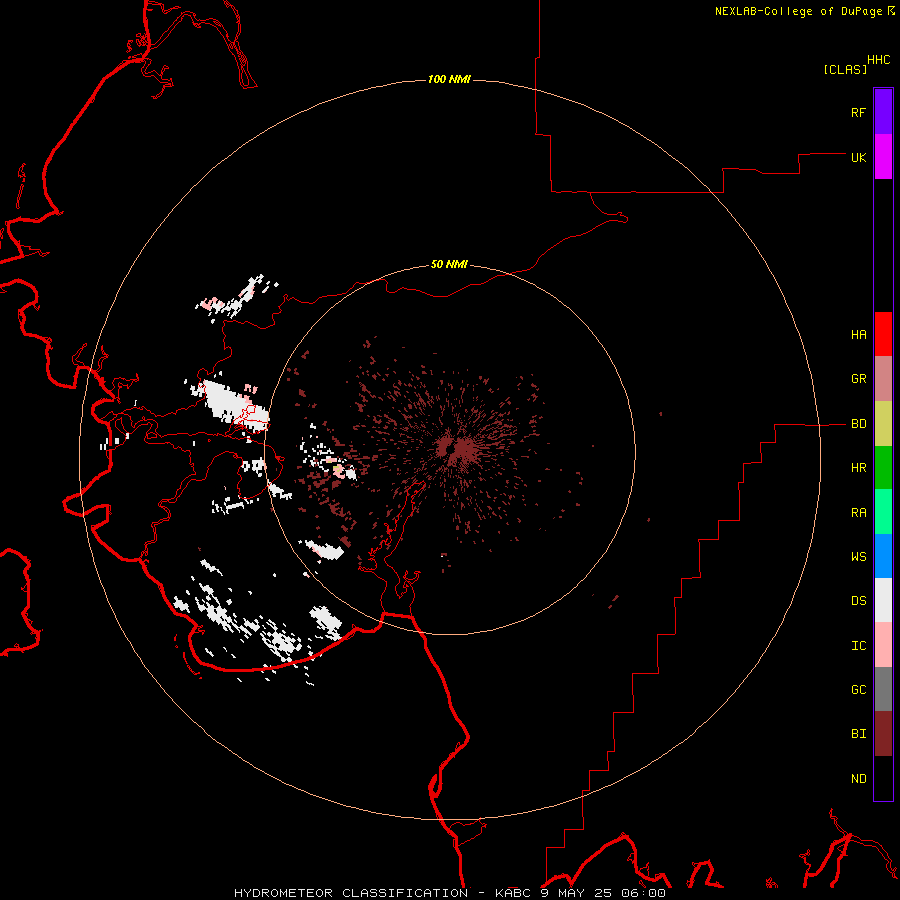Click the 06:00 timestamp
900x900 pixels.
click(x=643, y=893)
